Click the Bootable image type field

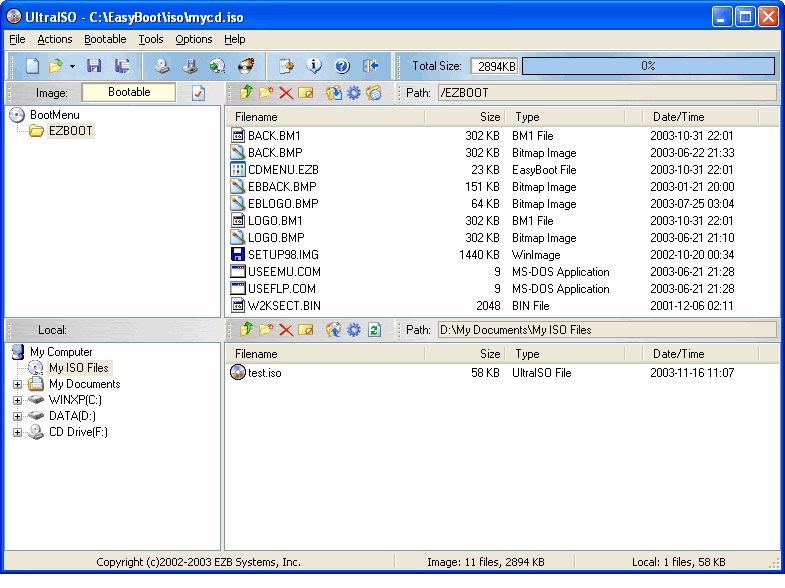click(x=129, y=92)
